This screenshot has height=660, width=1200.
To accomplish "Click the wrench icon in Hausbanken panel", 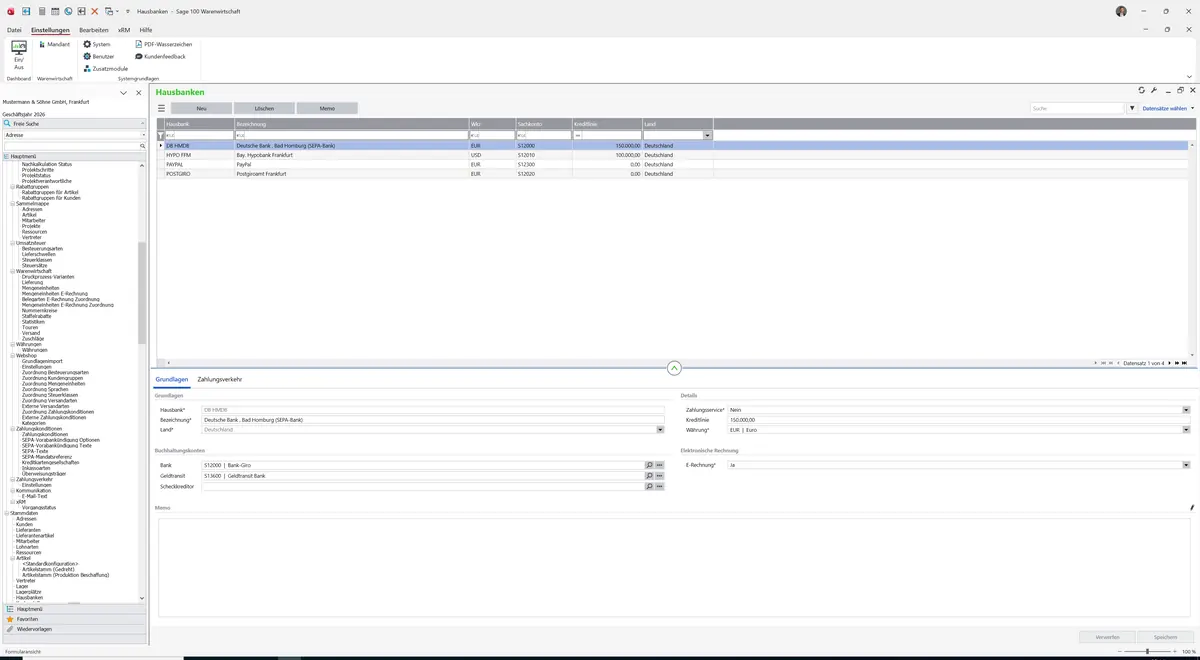I will pyautogui.click(x=1154, y=90).
